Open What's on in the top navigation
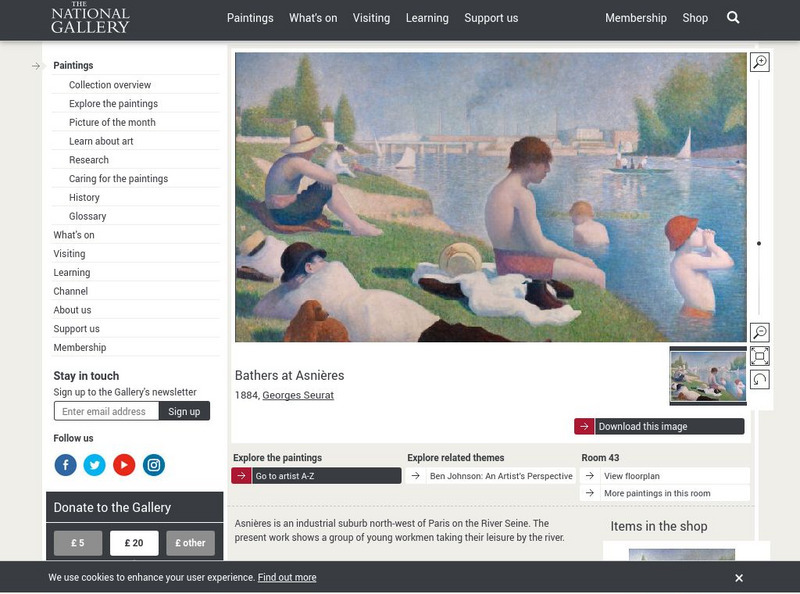Screen dimensions: 800x594 pyautogui.click(x=313, y=18)
